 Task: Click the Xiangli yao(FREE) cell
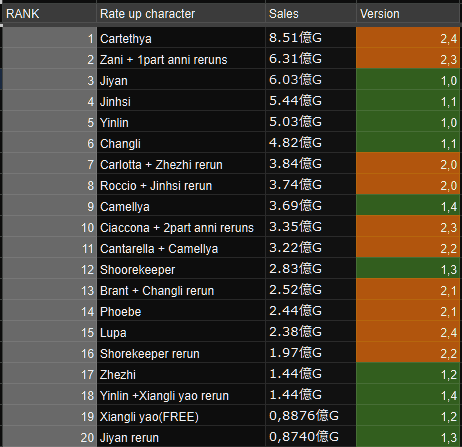[x=181, y=416]
